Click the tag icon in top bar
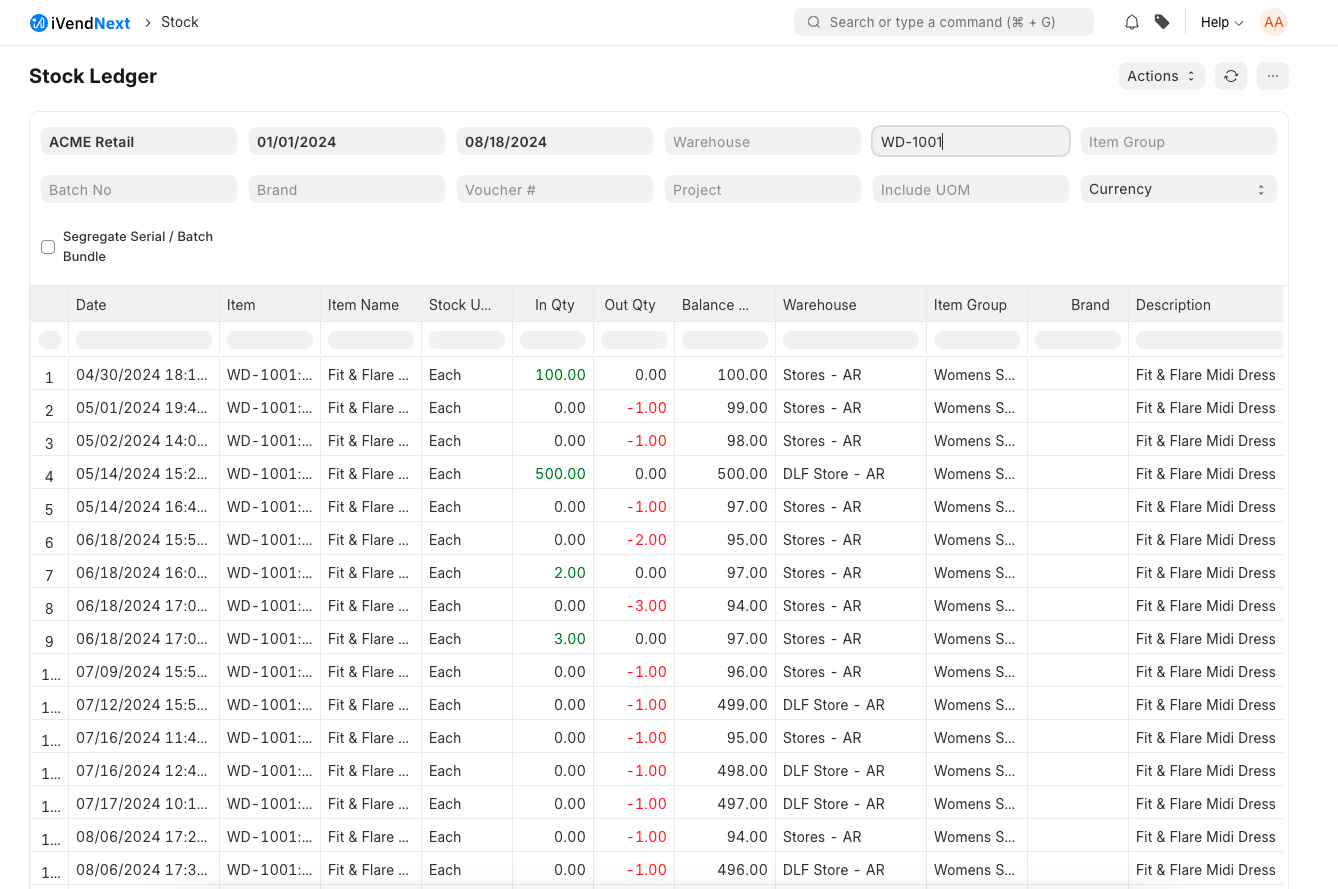 pyautogui.click(x=1162, y=22)
